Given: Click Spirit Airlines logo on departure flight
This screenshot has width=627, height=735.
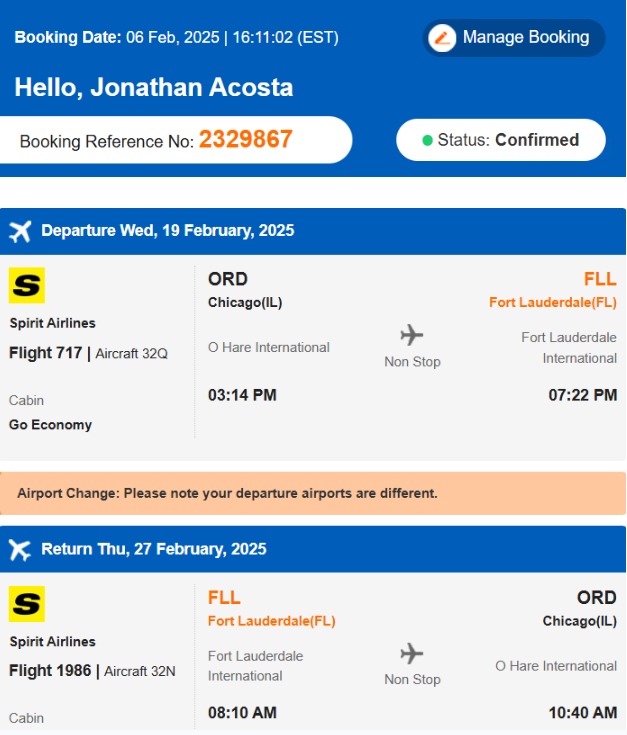Looking at the screenshot, I should (x=27, y=285).
